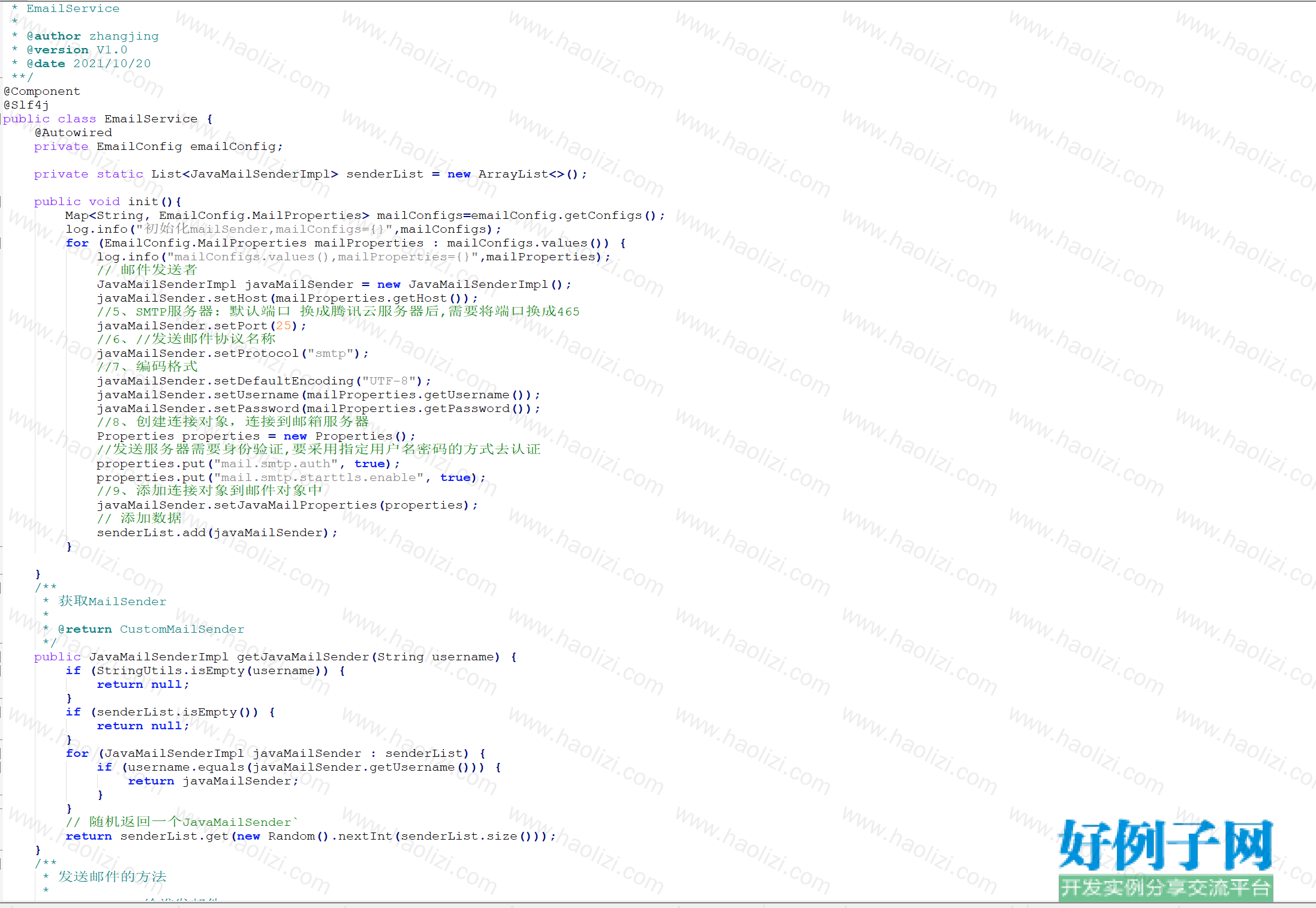Click the '@version V1.0' comment line

pyautogui.click(x=70, y=50)
